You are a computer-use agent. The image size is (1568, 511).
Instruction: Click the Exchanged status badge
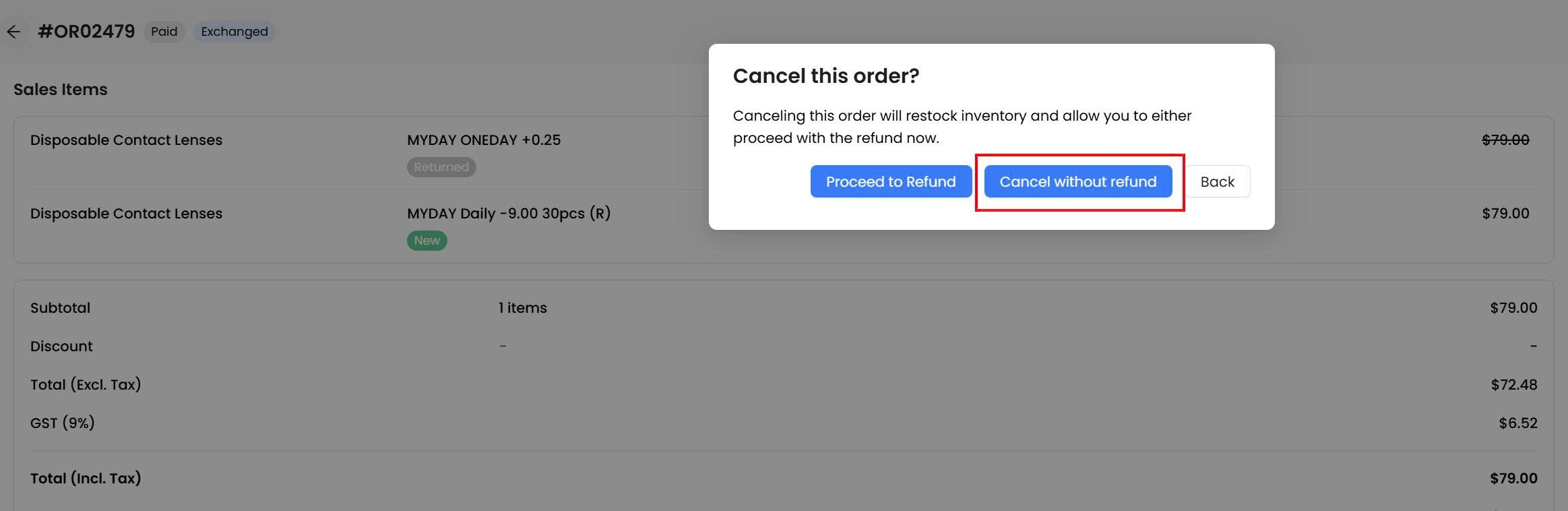tap(234, 32)
